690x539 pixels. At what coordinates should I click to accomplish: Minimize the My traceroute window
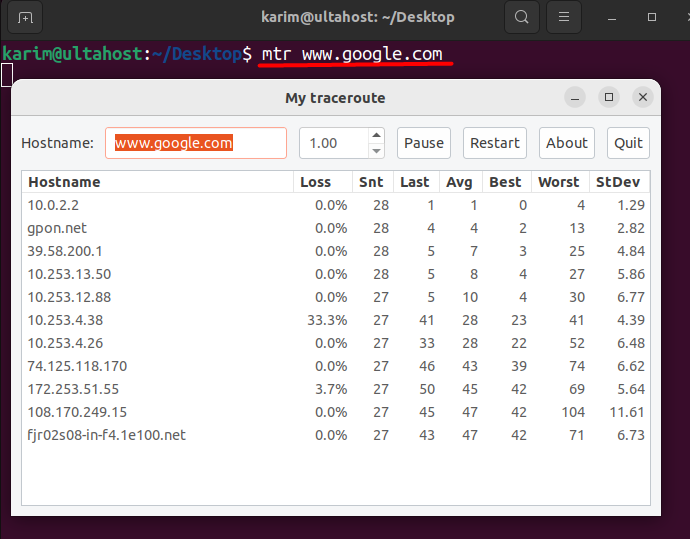pyautogui.click(x=575, y=97)
